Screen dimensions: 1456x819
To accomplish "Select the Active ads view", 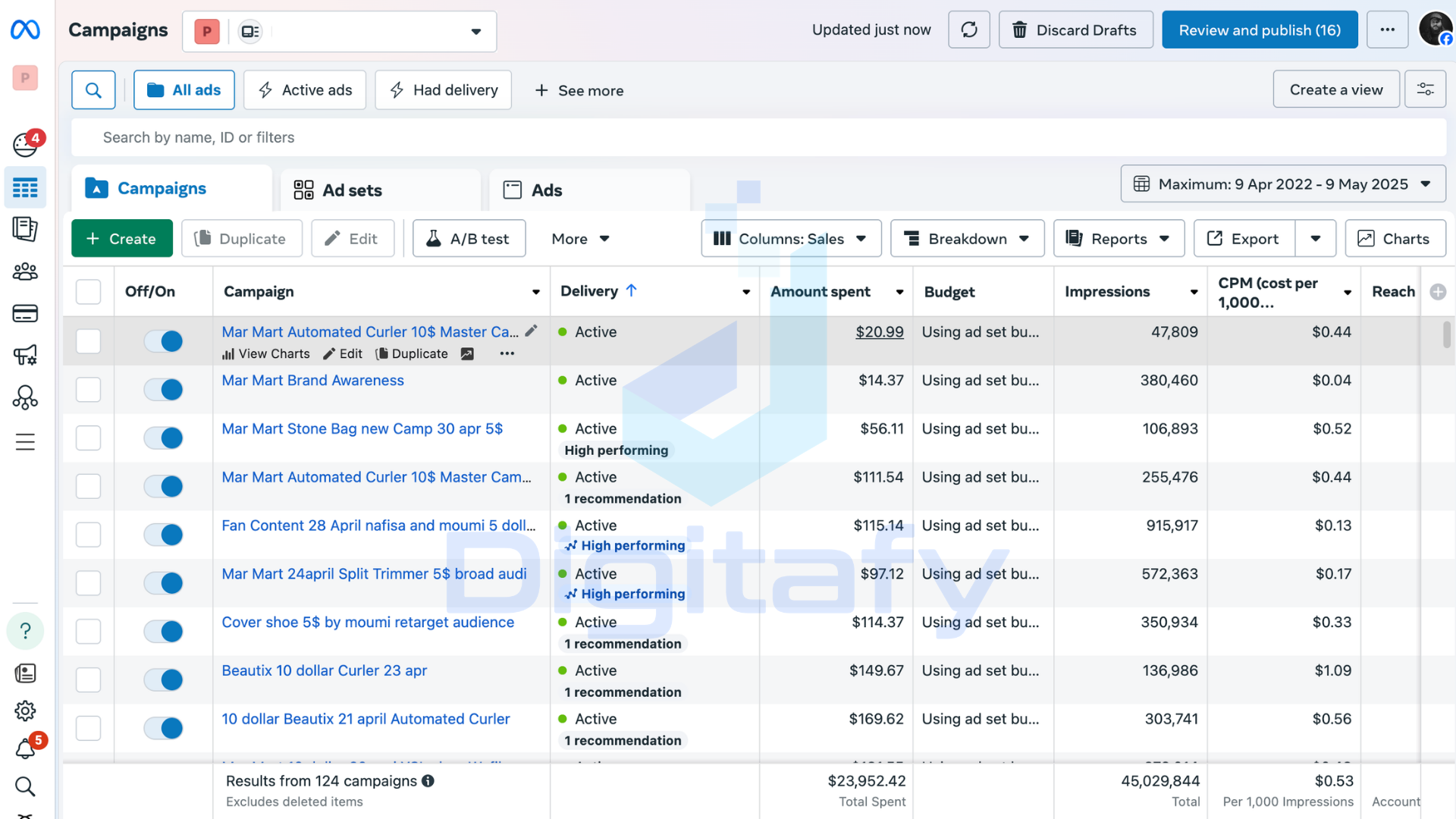I will pos(305,90).
